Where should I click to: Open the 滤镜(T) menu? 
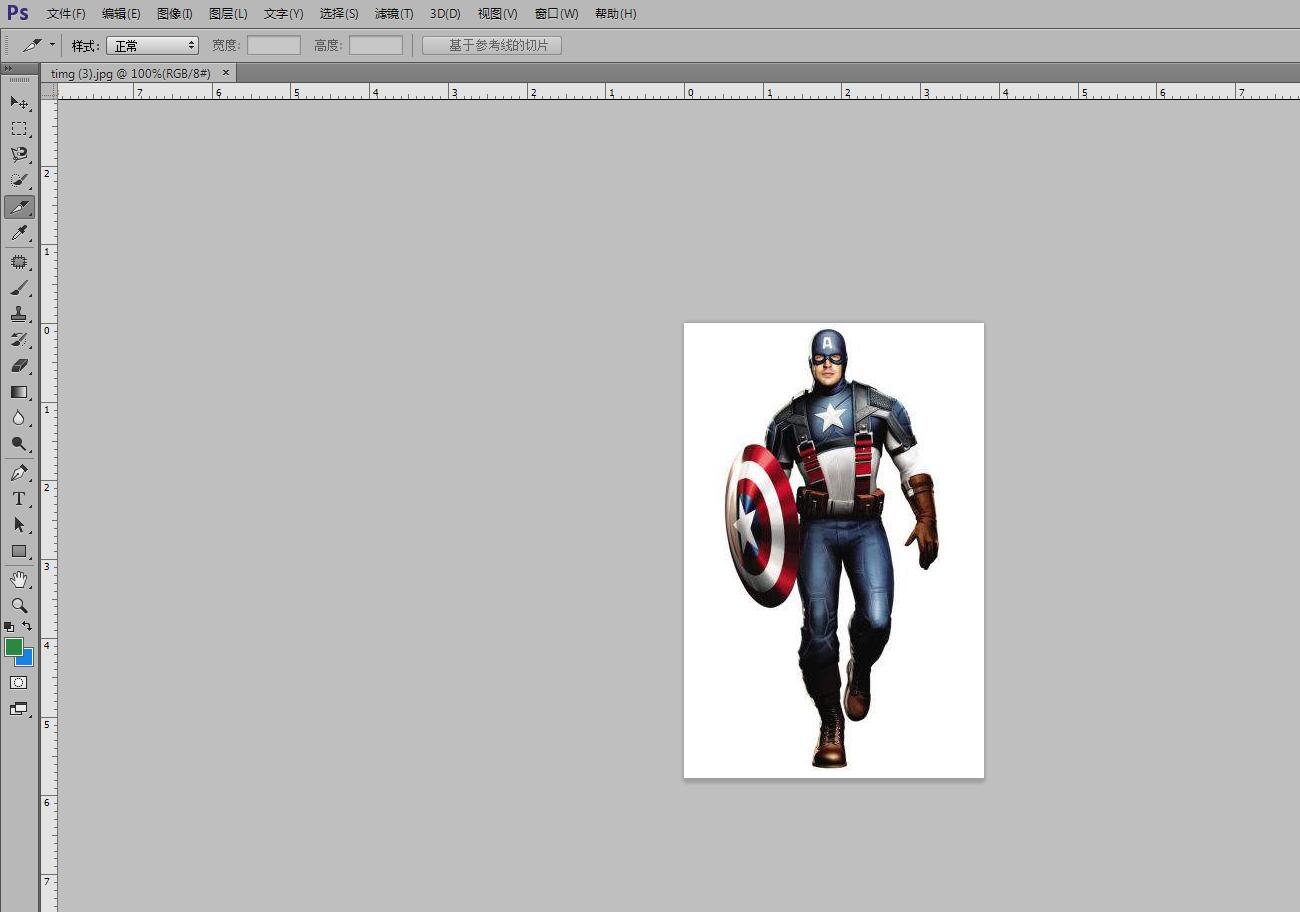[x=393, y=14]
